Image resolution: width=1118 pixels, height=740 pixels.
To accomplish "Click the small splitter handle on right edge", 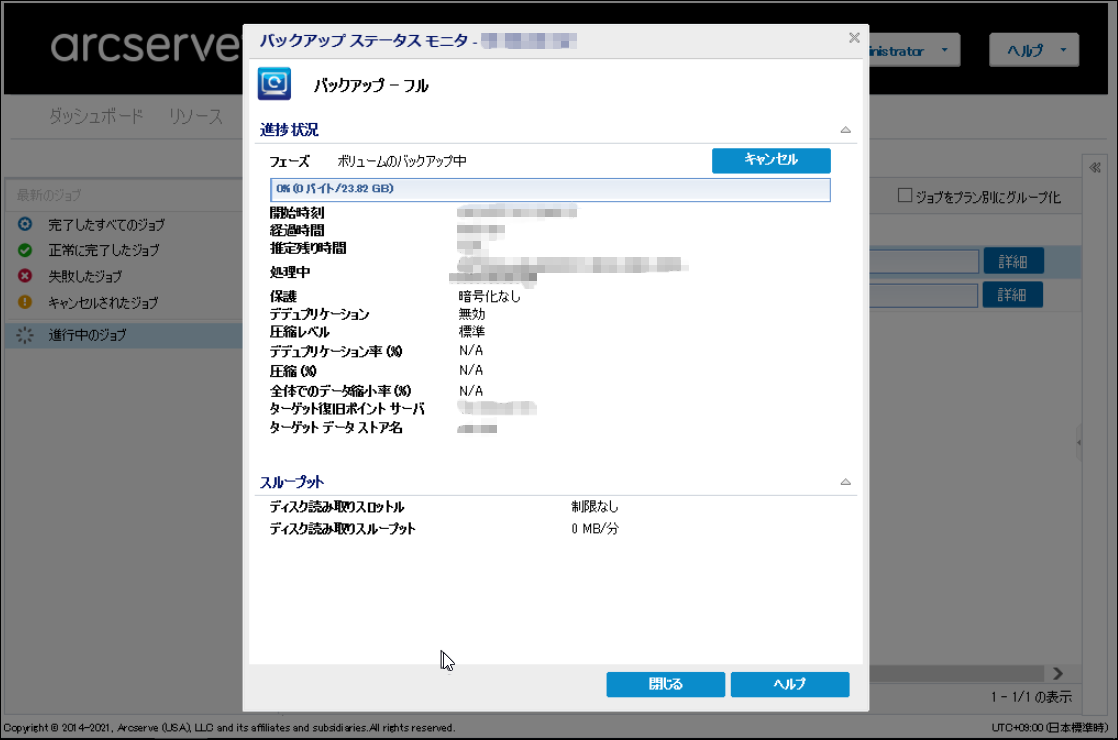I will (1079, 443).
